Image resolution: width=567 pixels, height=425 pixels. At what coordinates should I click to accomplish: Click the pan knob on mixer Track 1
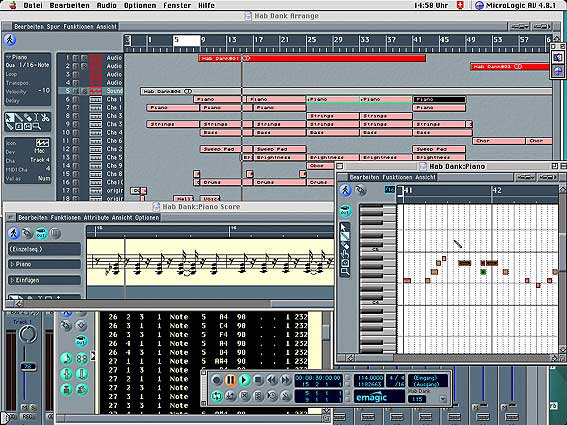click(x=27, y=334)
